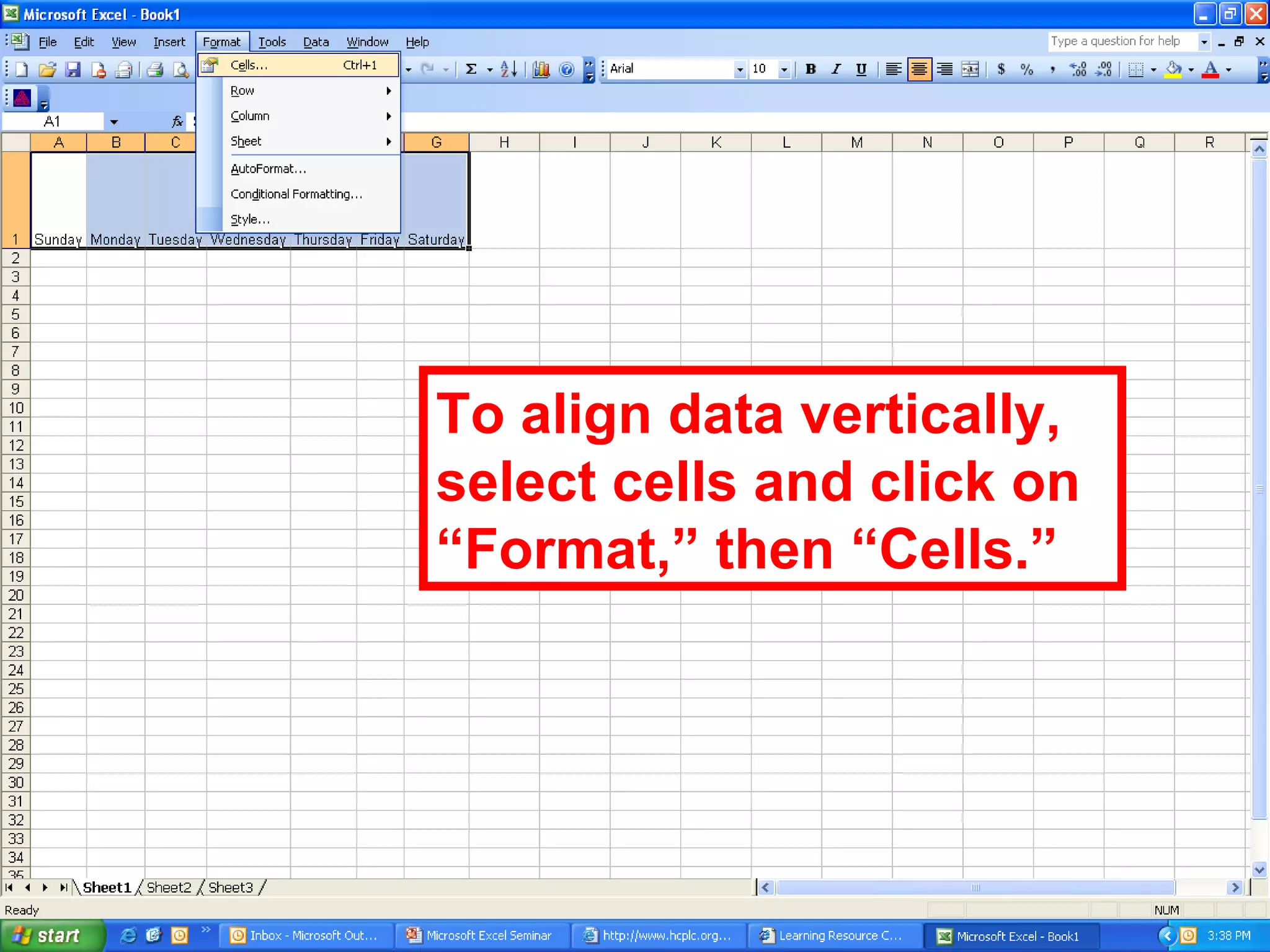Toggle Underline formatting

pos(861,69)
